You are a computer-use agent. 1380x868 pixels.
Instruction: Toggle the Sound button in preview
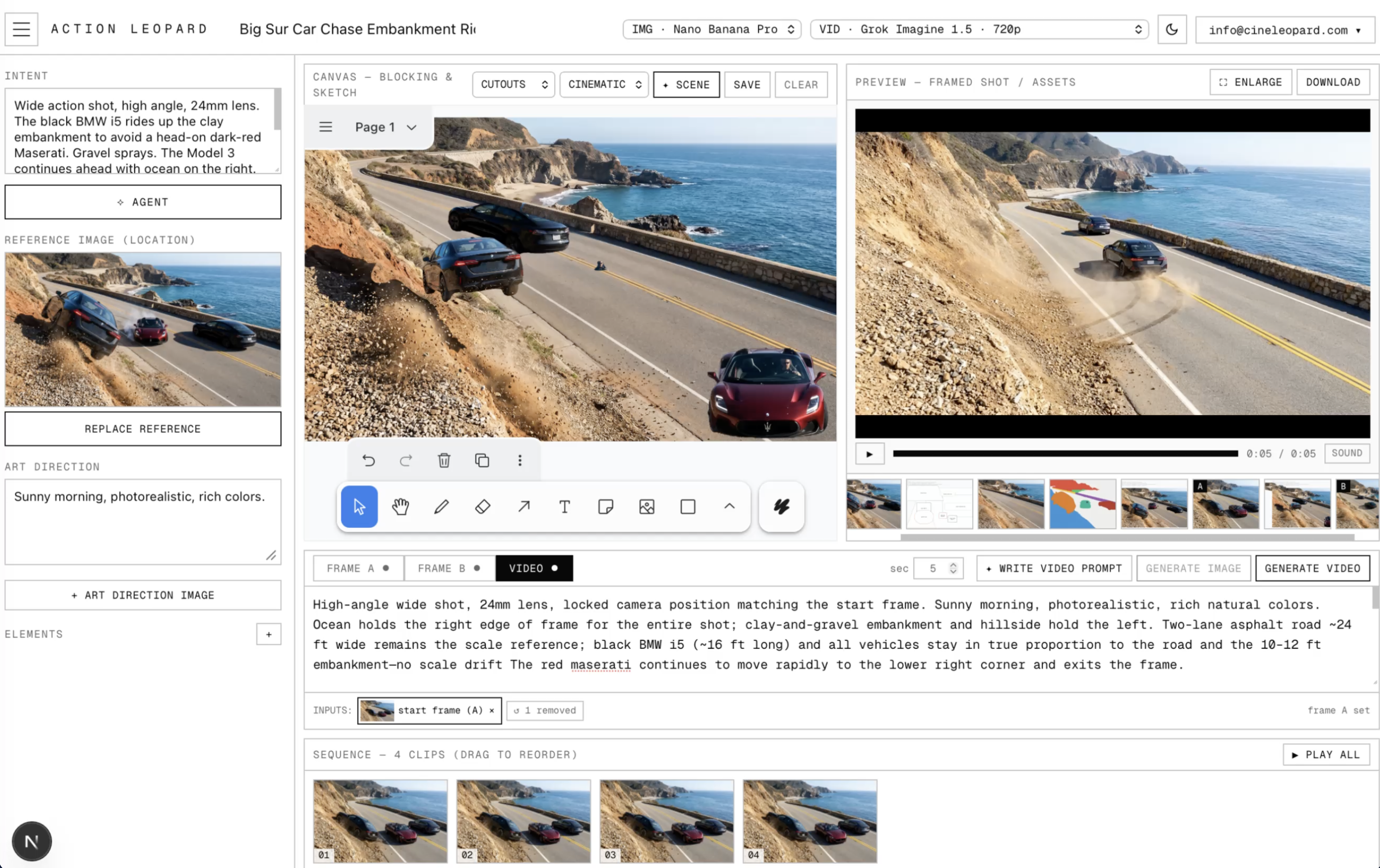[x=1347, y=453]
